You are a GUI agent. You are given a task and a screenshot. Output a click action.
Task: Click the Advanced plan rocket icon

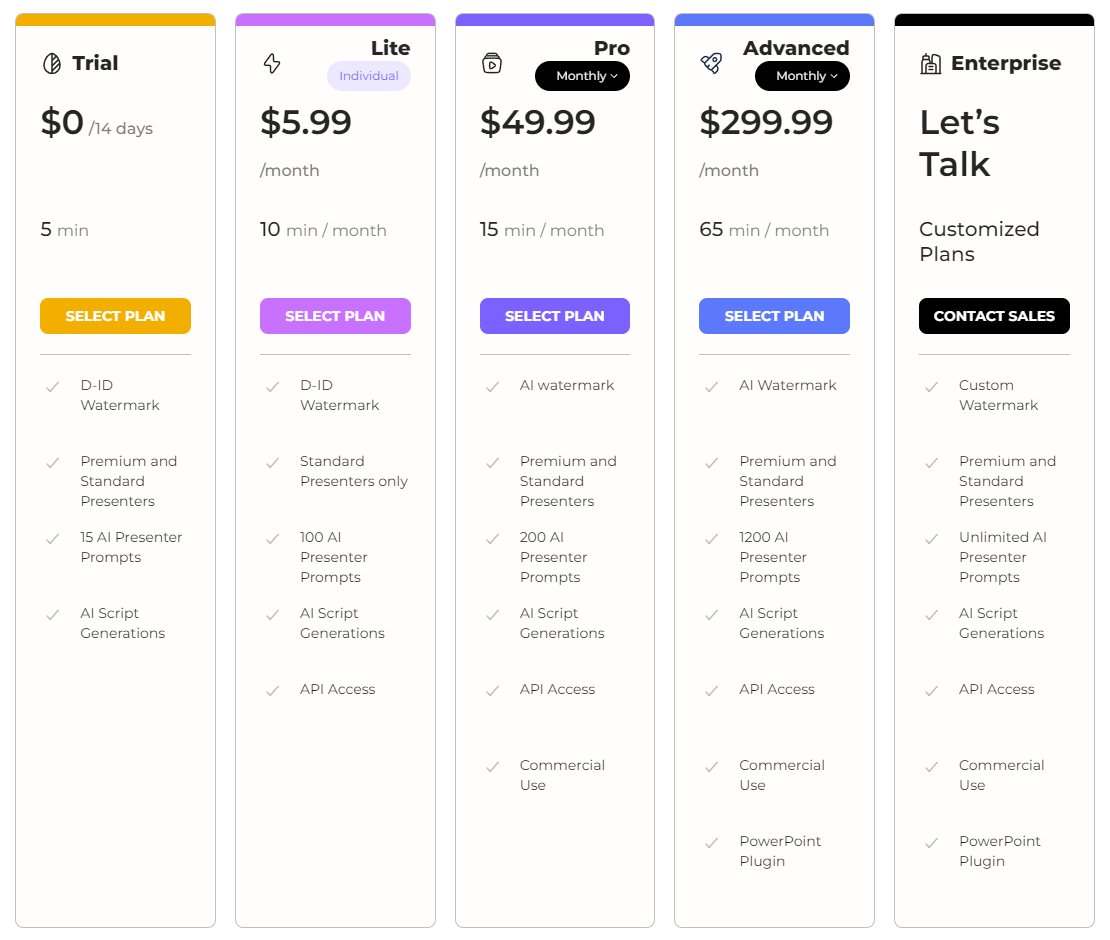point(711,64)
